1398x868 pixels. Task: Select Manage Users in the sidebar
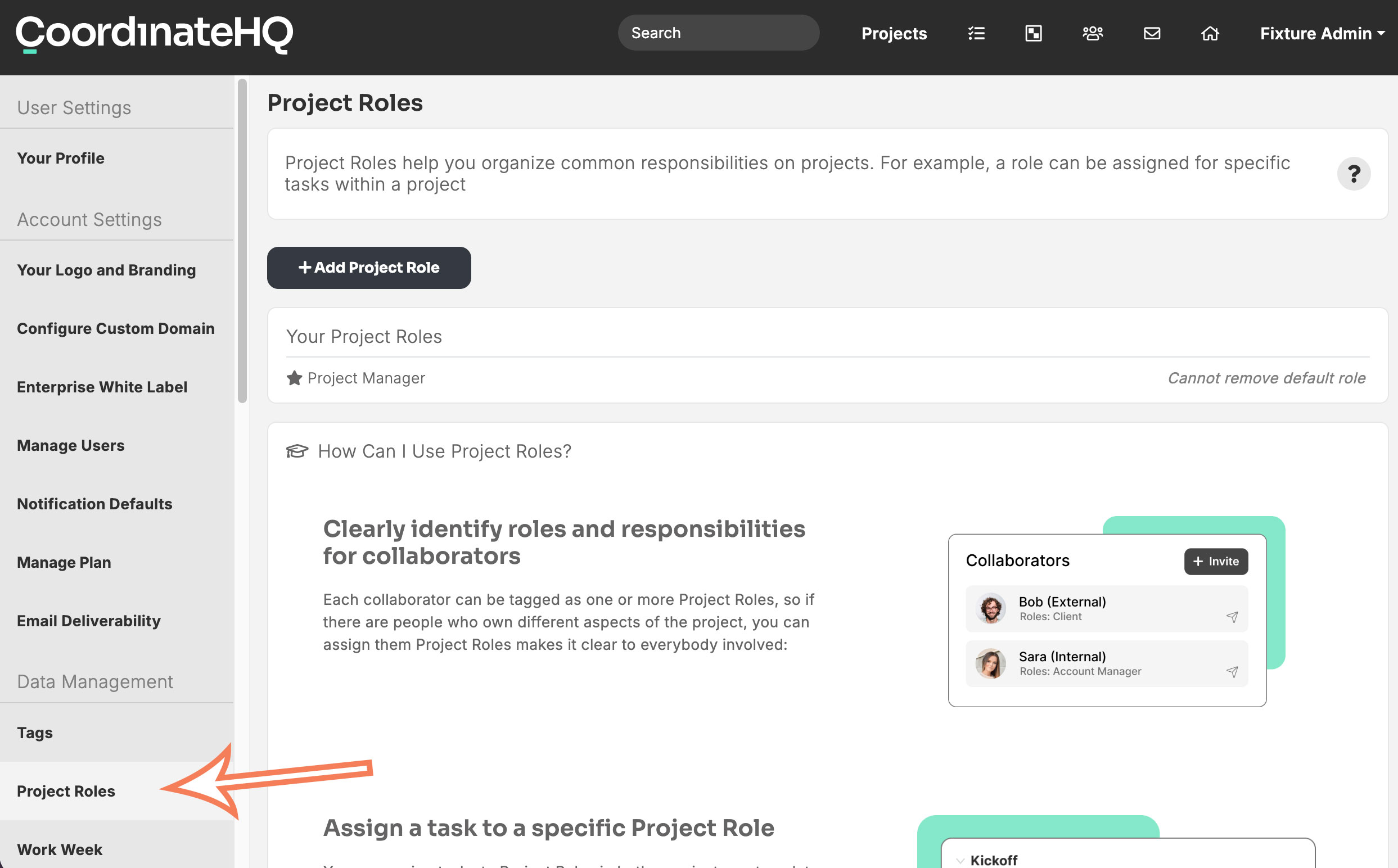71,445
